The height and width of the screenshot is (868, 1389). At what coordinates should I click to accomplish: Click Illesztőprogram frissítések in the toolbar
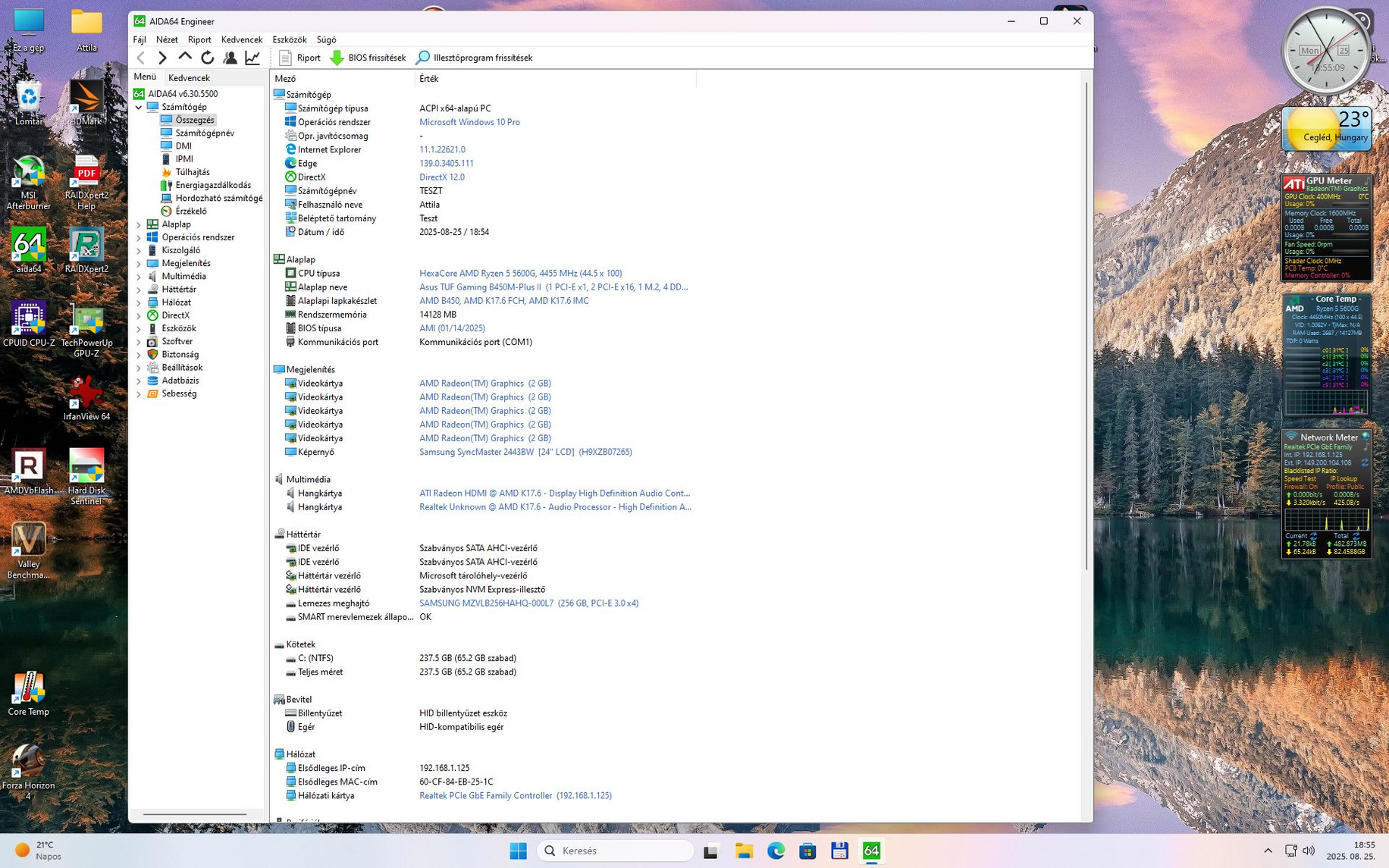[x=474, y=58]
